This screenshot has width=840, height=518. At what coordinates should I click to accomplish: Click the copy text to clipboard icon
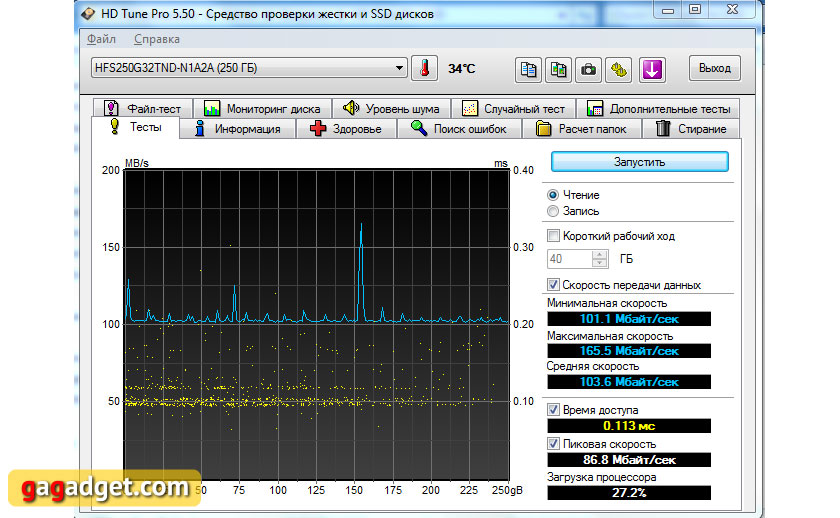pos(530,69)
